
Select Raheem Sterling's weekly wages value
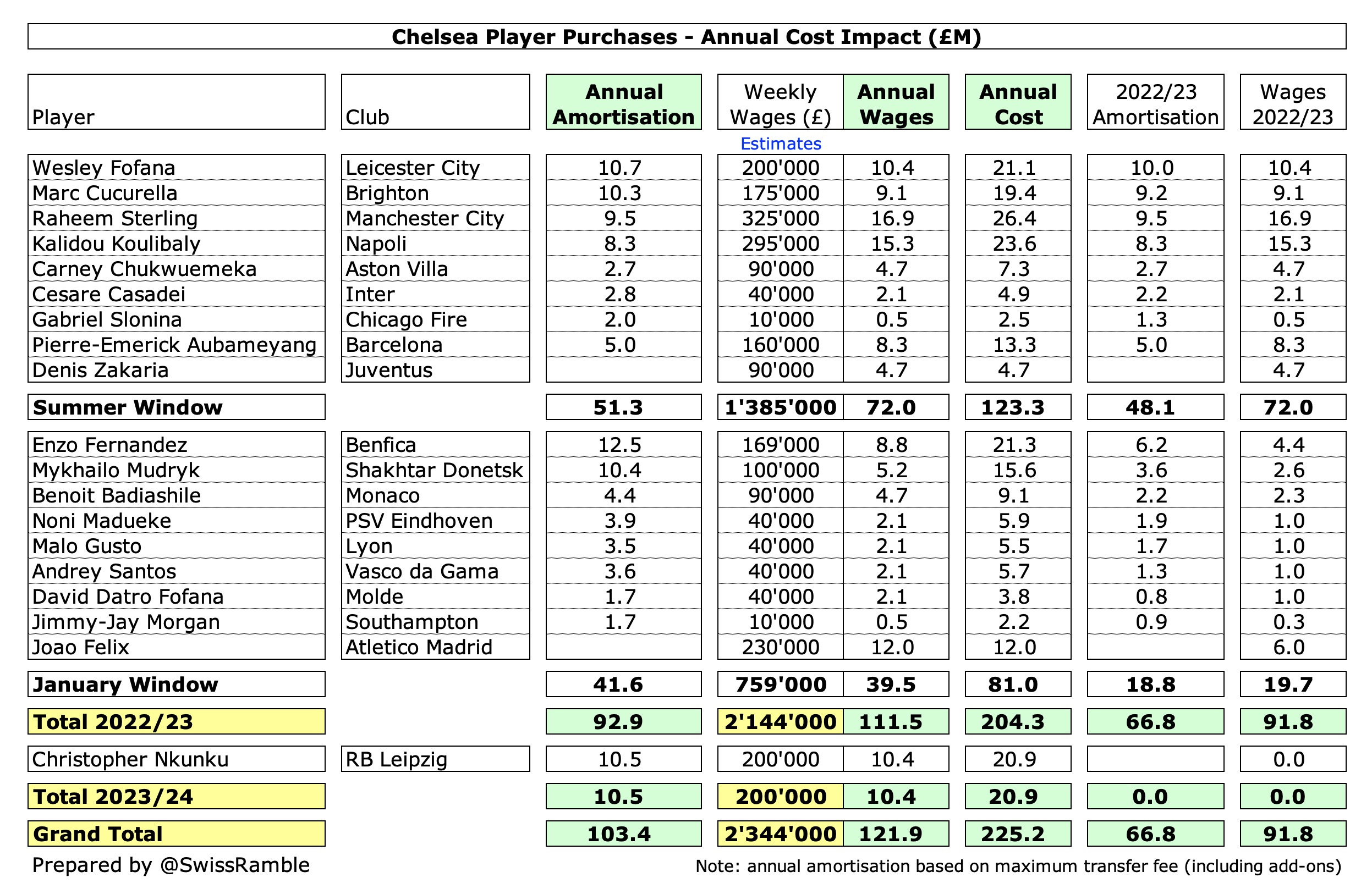(780, 218)
